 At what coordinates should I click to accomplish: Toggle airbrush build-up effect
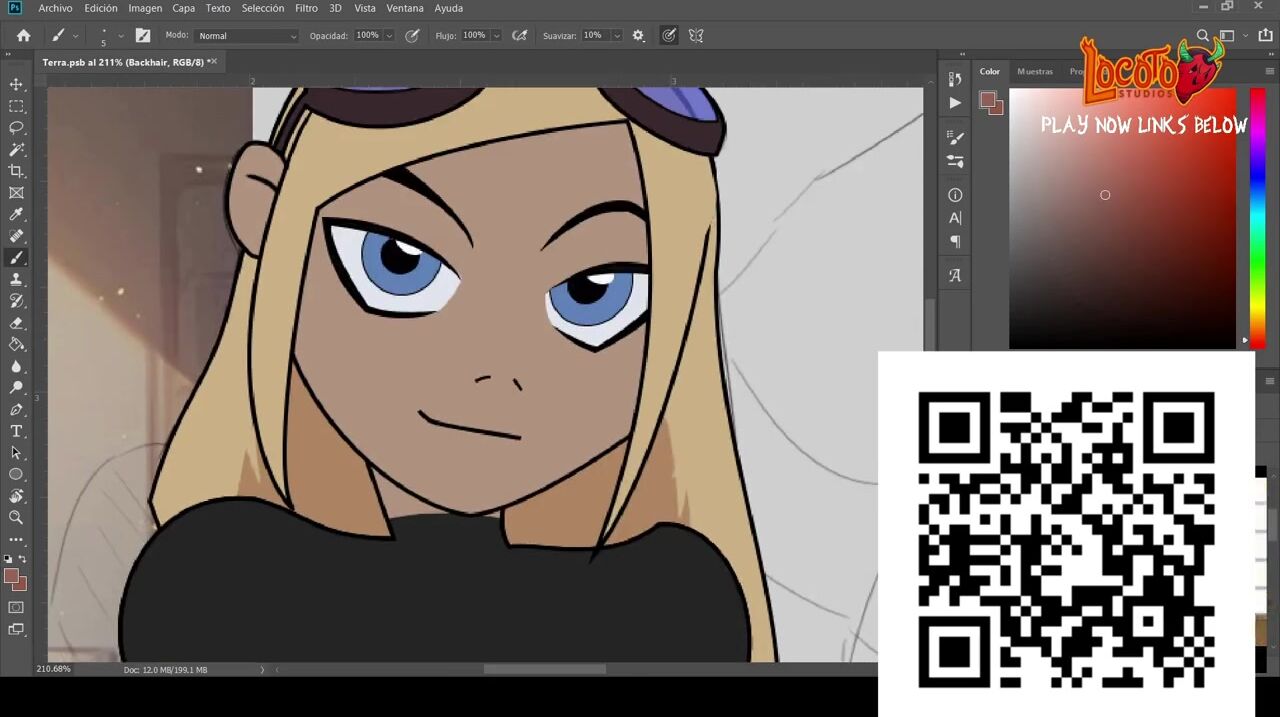519,35
